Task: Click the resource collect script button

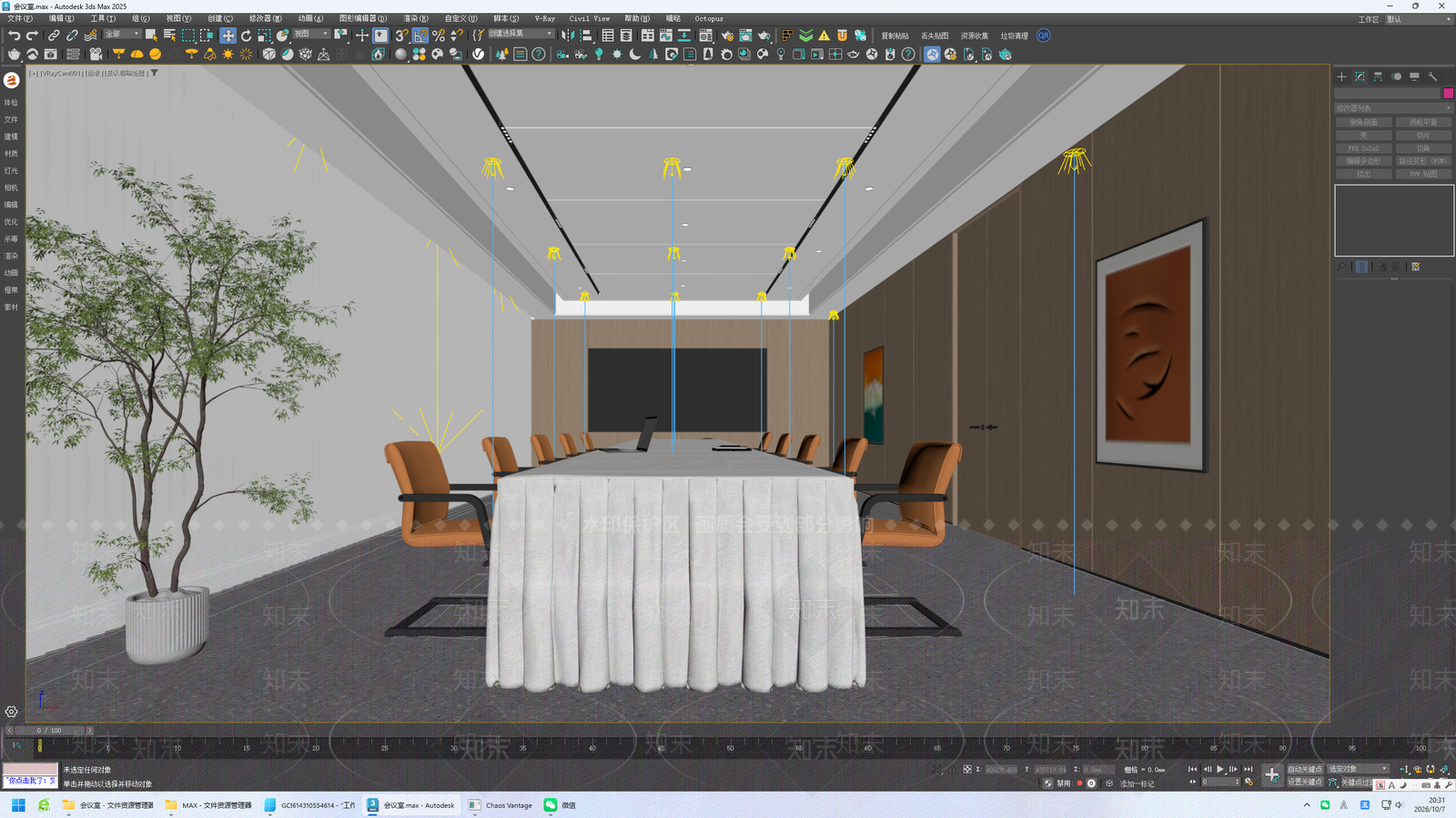Action: tap(975, 35)
